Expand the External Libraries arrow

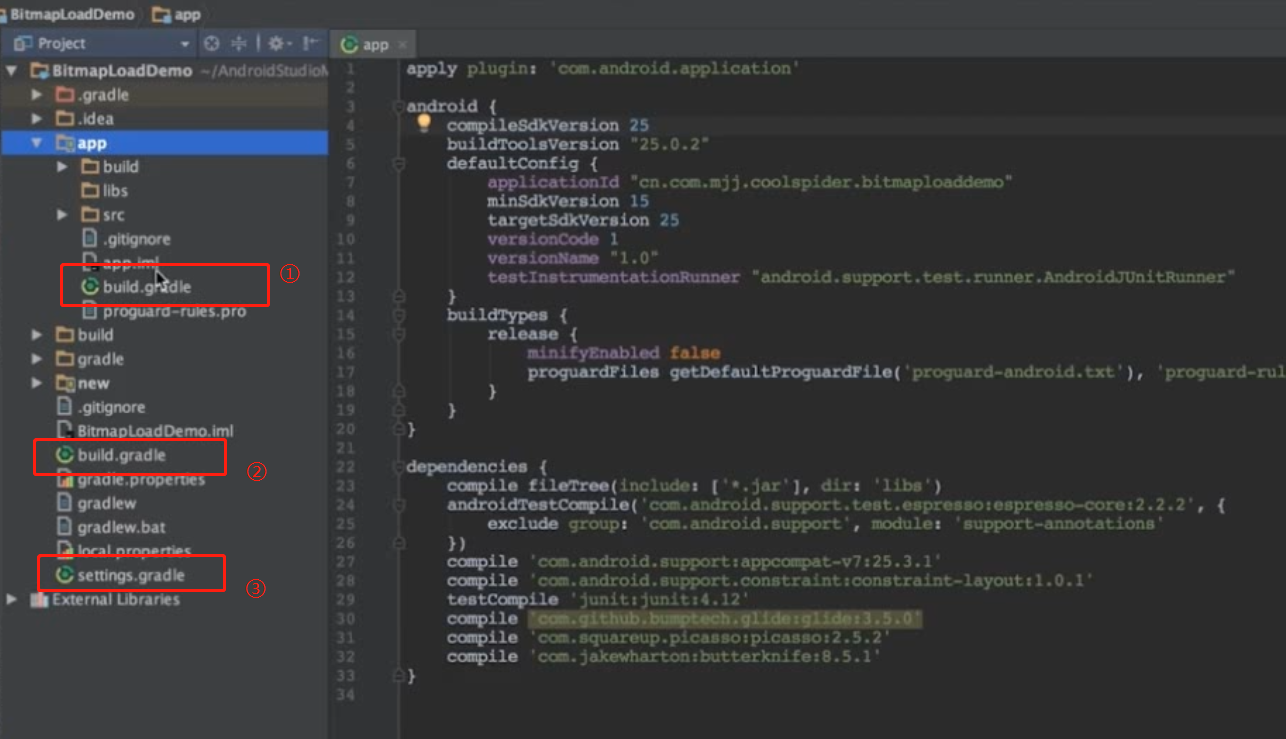click(x=12, y=600)
